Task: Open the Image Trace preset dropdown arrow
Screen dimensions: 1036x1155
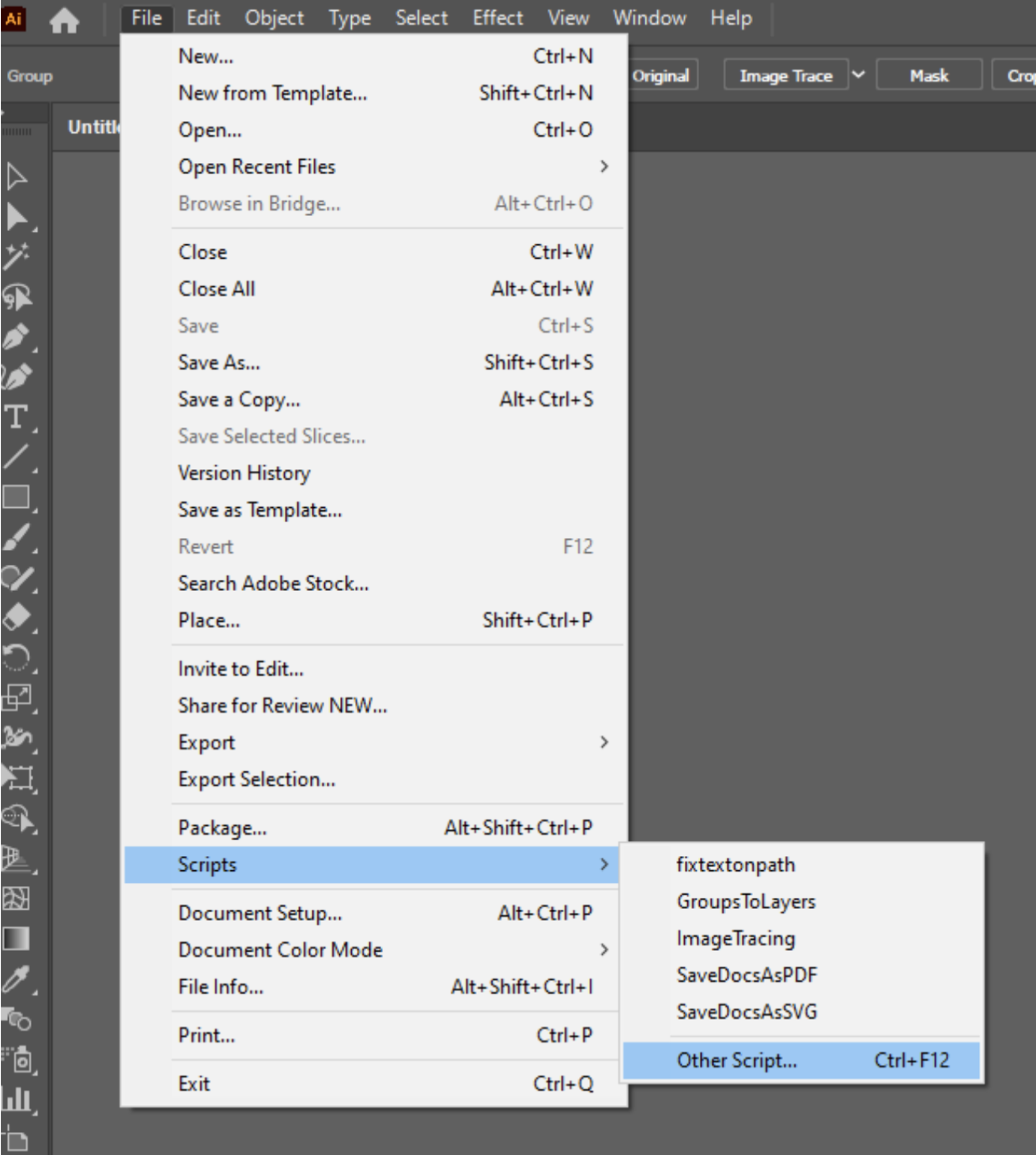Action: [859, 75]
